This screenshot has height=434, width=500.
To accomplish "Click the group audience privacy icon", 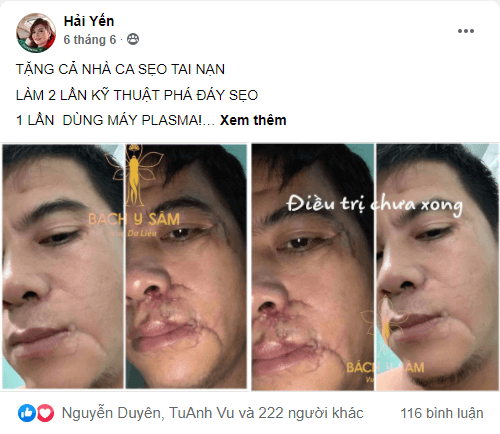I will pyautogui.click(x=133, y=39).
